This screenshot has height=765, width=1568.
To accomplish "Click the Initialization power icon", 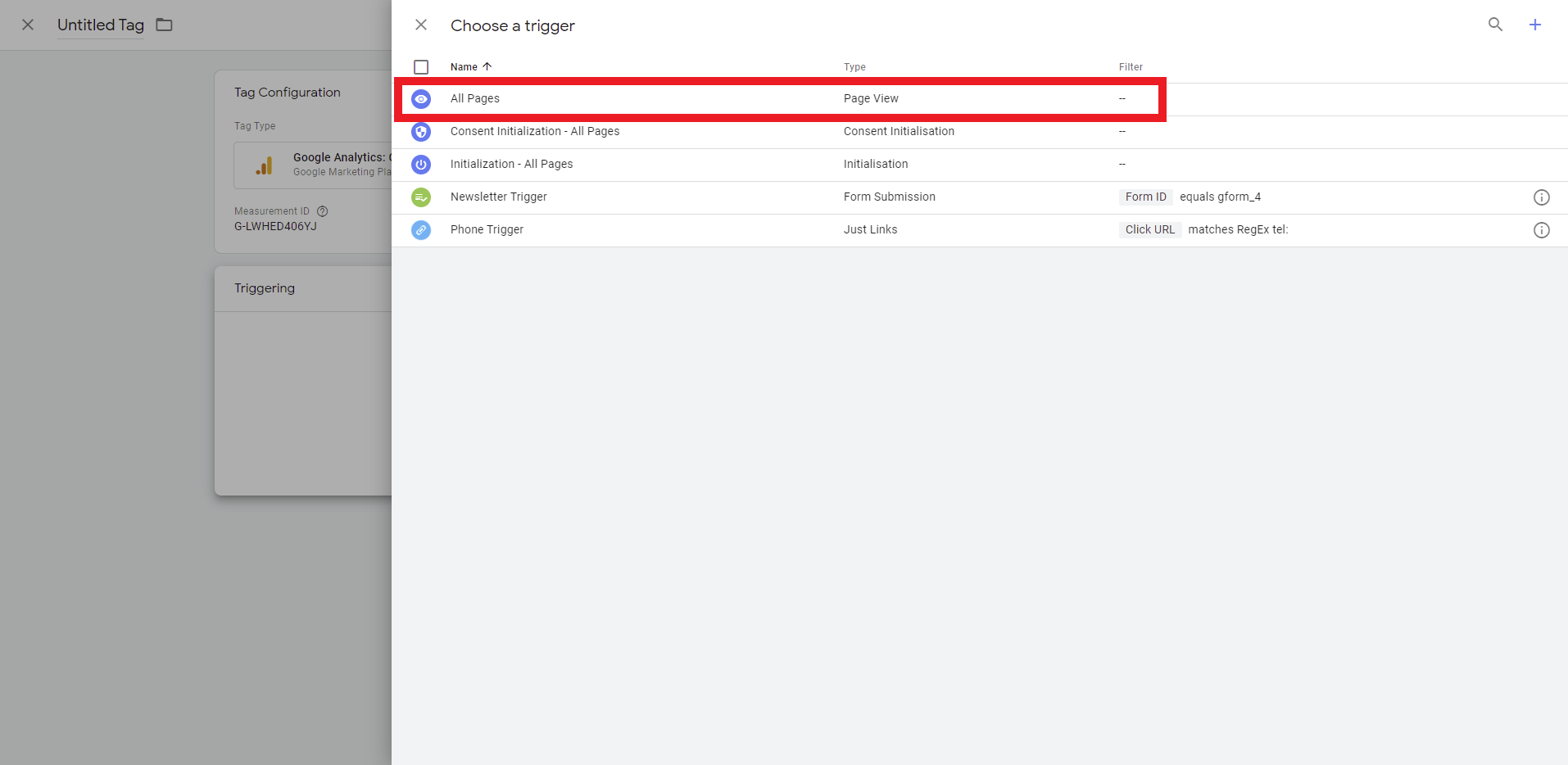I will tap(421, 165).
